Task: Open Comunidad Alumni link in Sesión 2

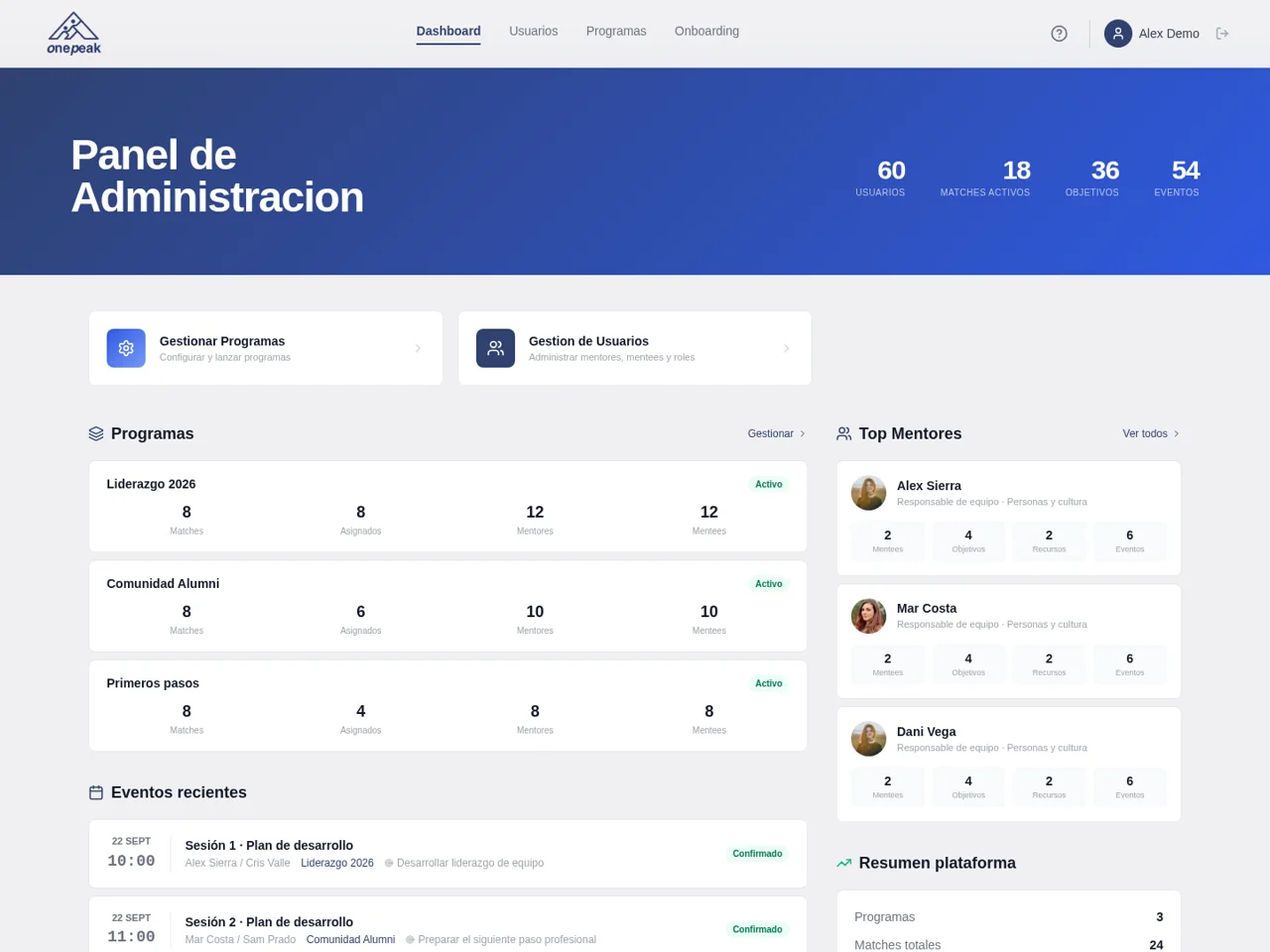Action: [350, 939]
